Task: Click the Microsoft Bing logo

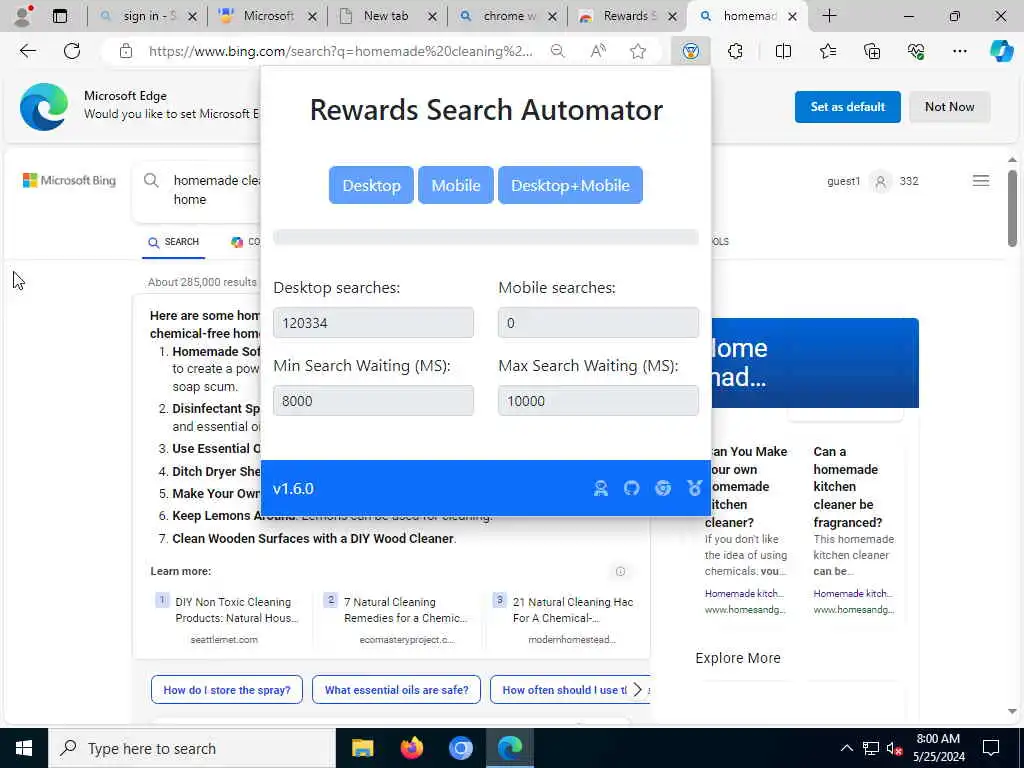Action: [69, 180]
